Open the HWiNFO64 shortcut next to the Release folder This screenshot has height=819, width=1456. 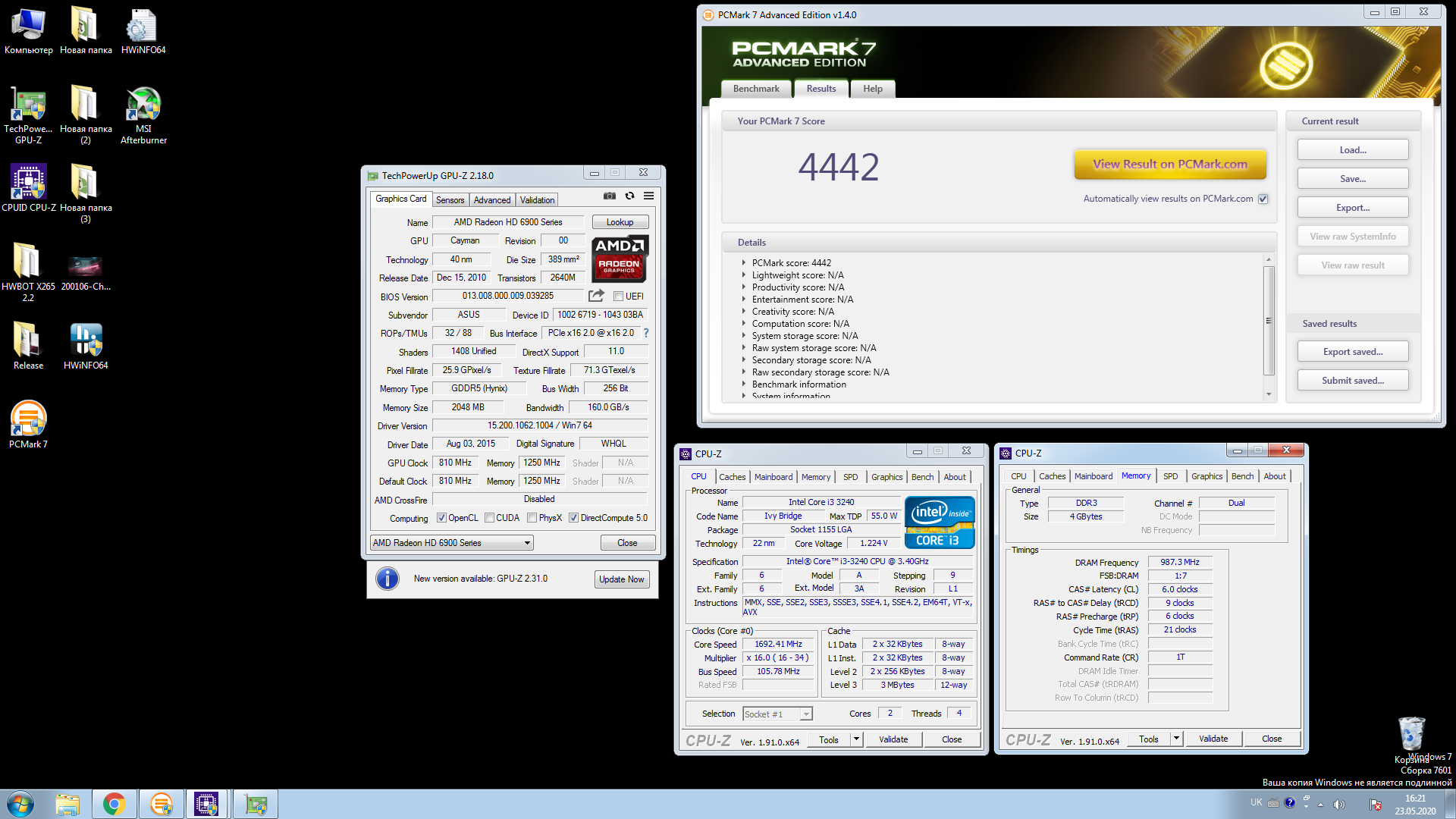pos(86,346)
